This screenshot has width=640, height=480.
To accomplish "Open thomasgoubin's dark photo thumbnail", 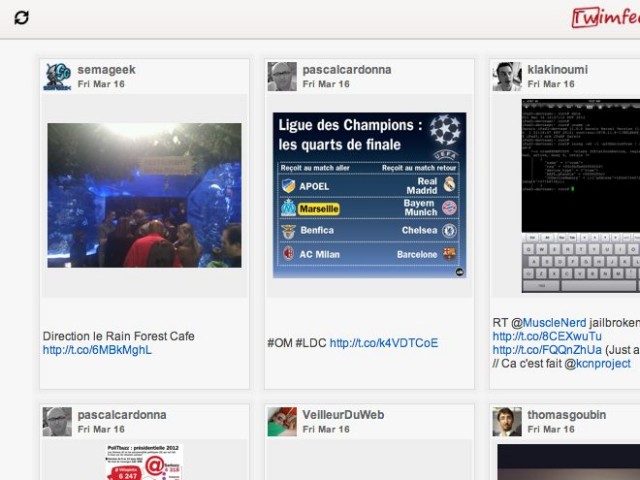I will pyautogui.click(x=569, y=462).
